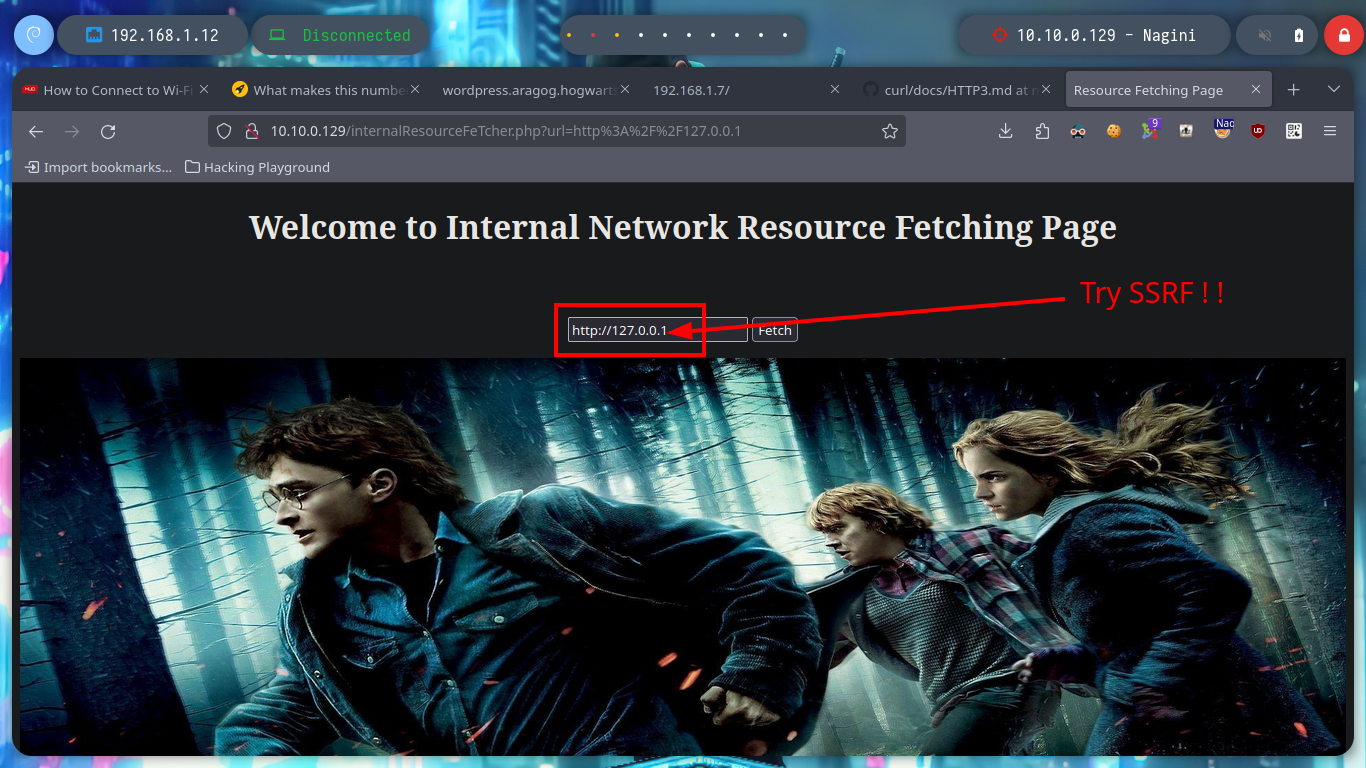The height and width of the screenshot is (768, 1366).
Task: Toggle the muted volume icon in panel
Action: (1265, 35)
